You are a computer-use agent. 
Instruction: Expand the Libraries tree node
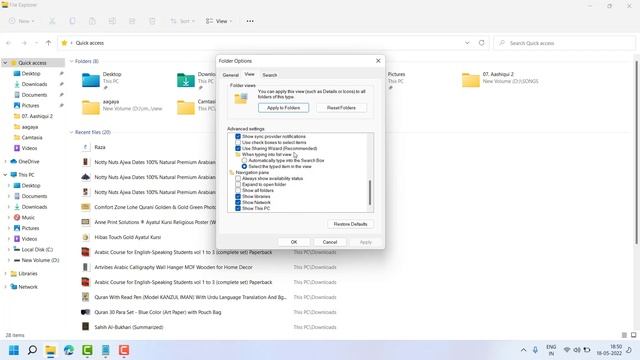pyautogui.click(x=5, y=273)
